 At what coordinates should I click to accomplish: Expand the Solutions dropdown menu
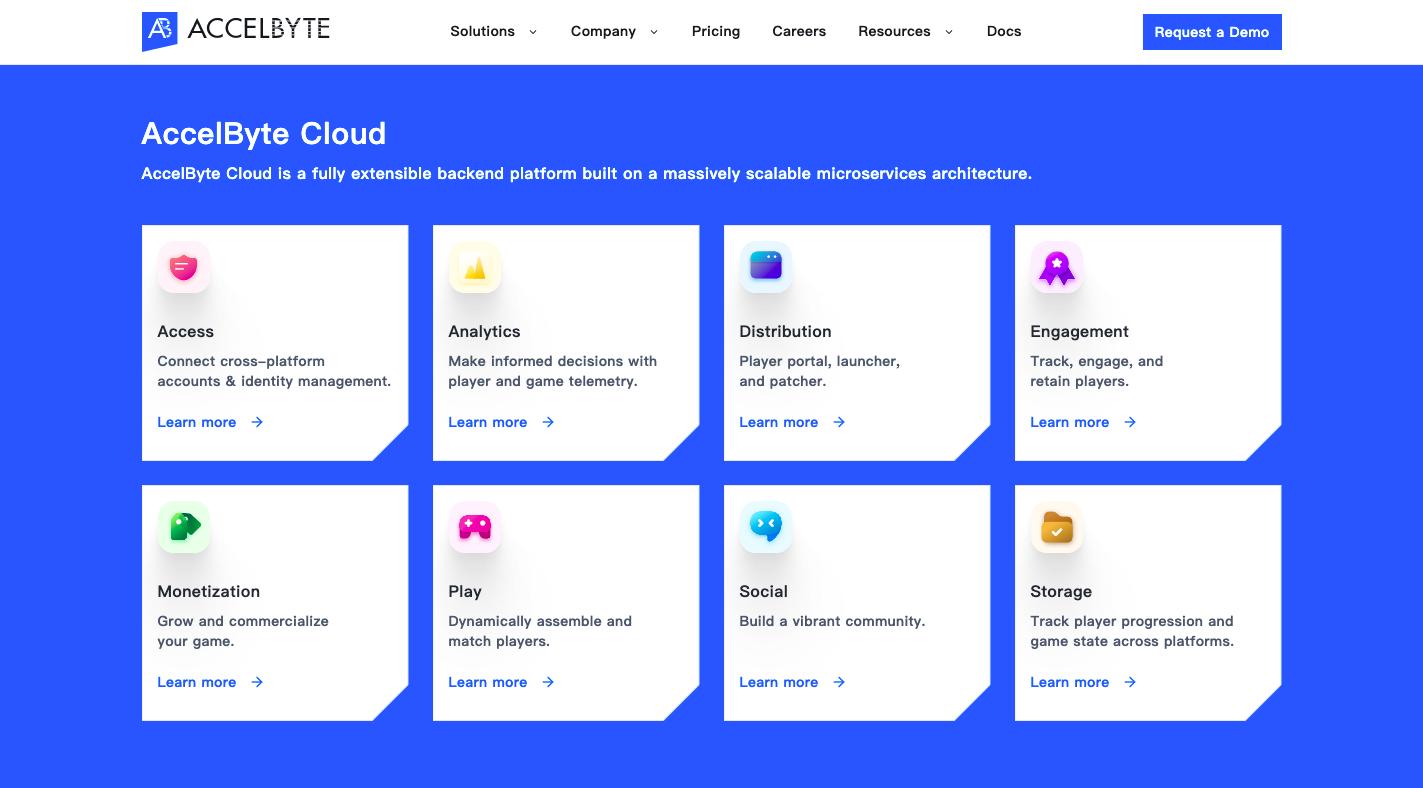(x=493, y=31)
